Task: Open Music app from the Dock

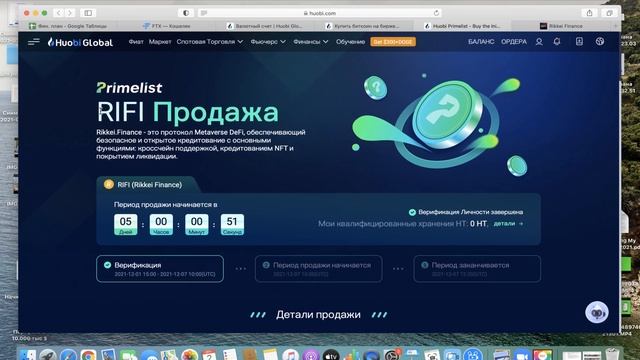Action: point(290,354)
